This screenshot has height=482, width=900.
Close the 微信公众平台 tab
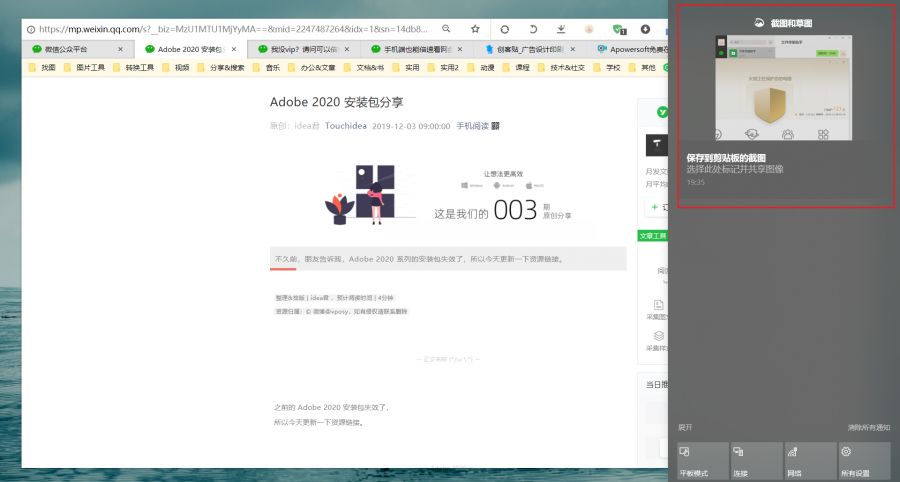tap(120, 49)
